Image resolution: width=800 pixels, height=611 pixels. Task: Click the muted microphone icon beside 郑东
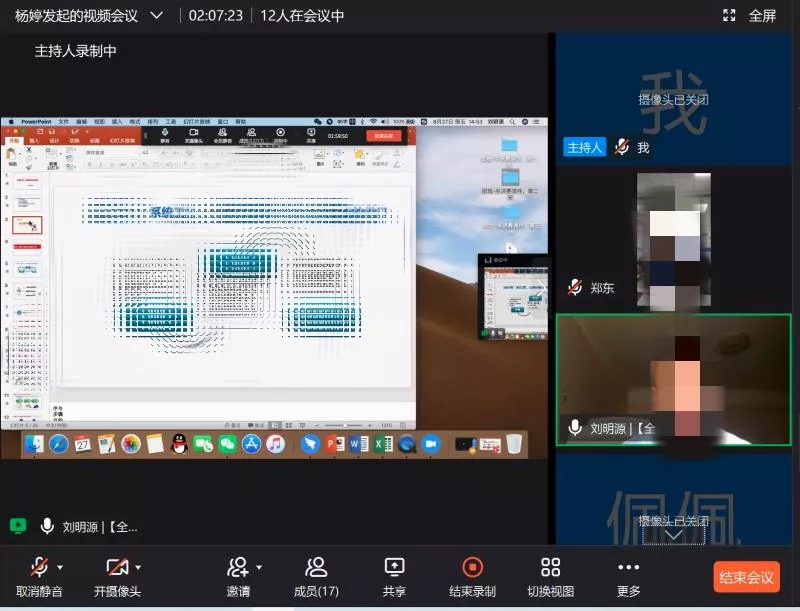pyautogui.click(x=575, y=288)
